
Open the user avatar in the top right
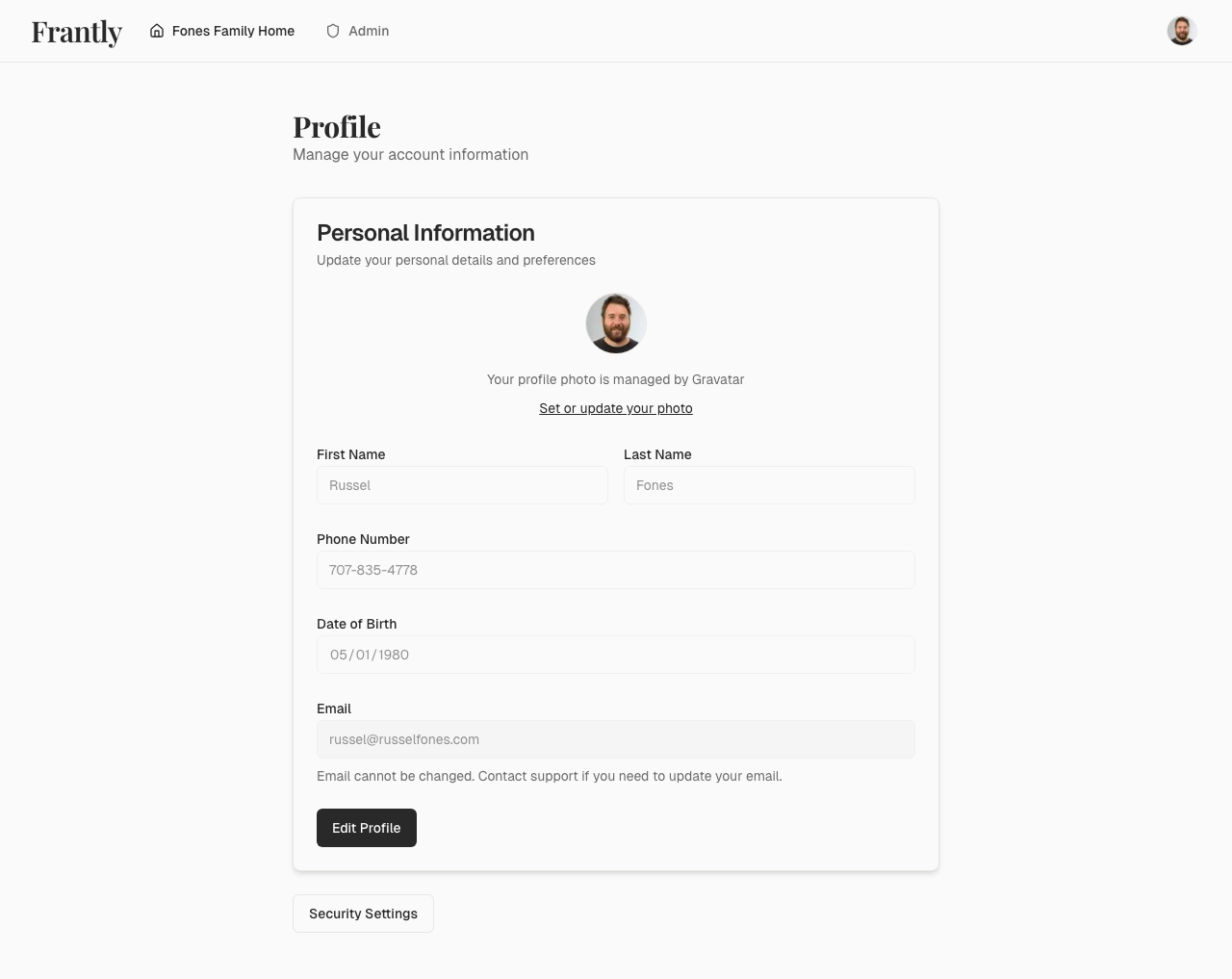tap(1181, 30)
